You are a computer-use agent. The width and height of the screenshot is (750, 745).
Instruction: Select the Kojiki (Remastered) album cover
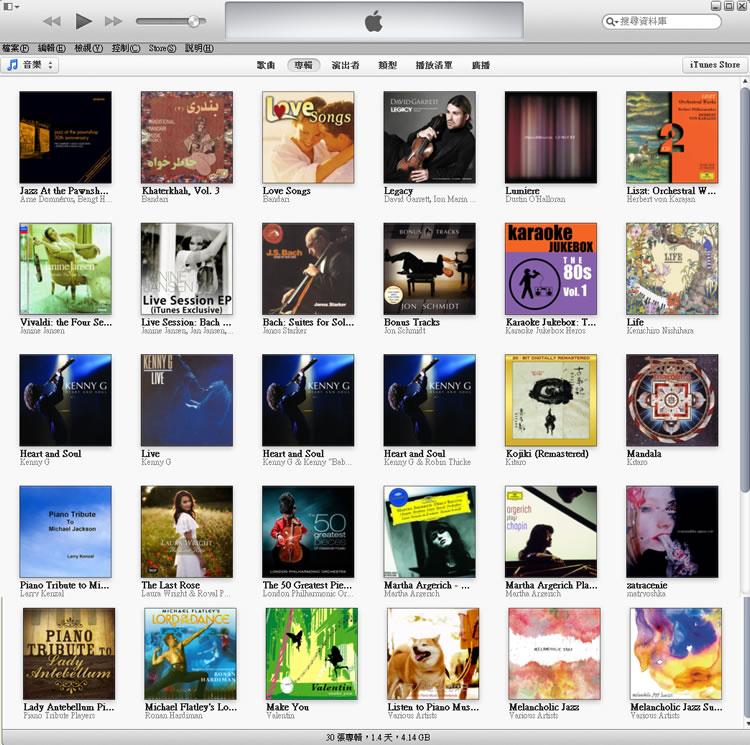[551, 400]
